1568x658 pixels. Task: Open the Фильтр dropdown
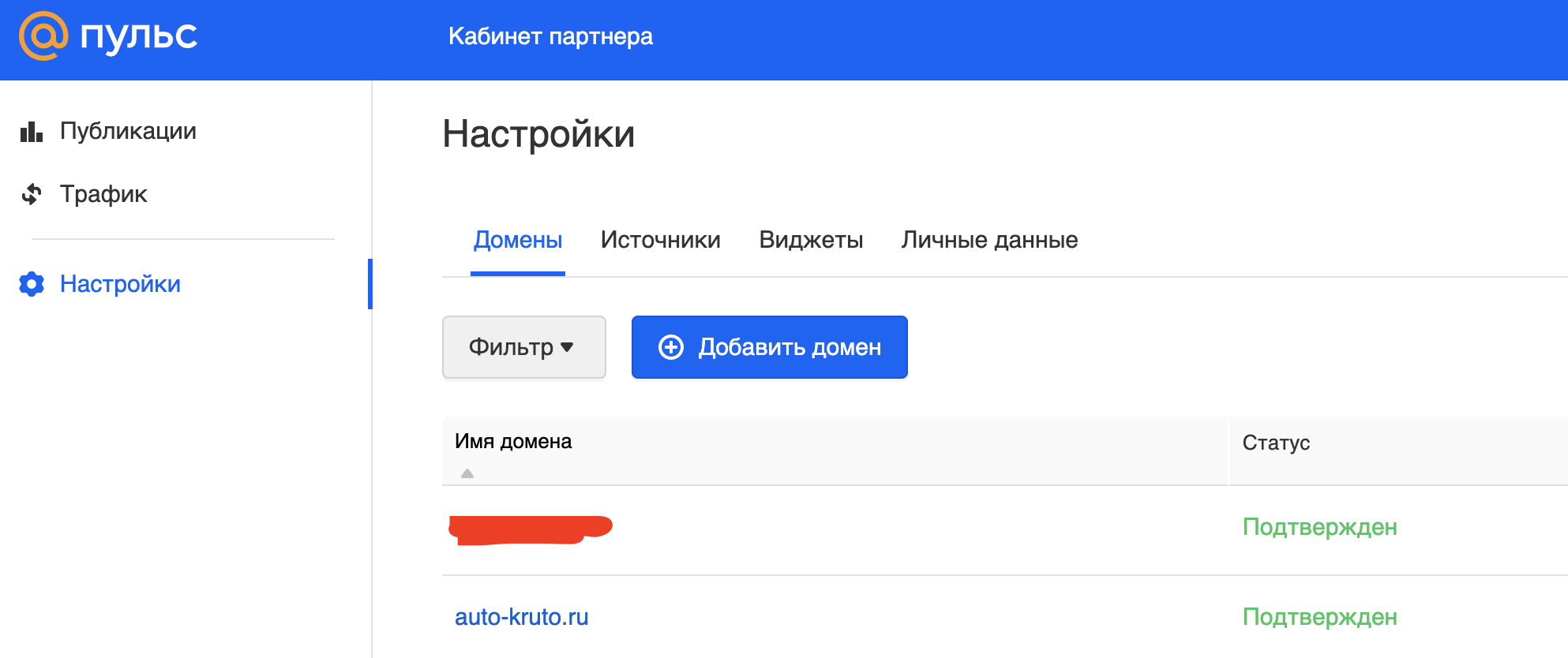pos(523,347)
